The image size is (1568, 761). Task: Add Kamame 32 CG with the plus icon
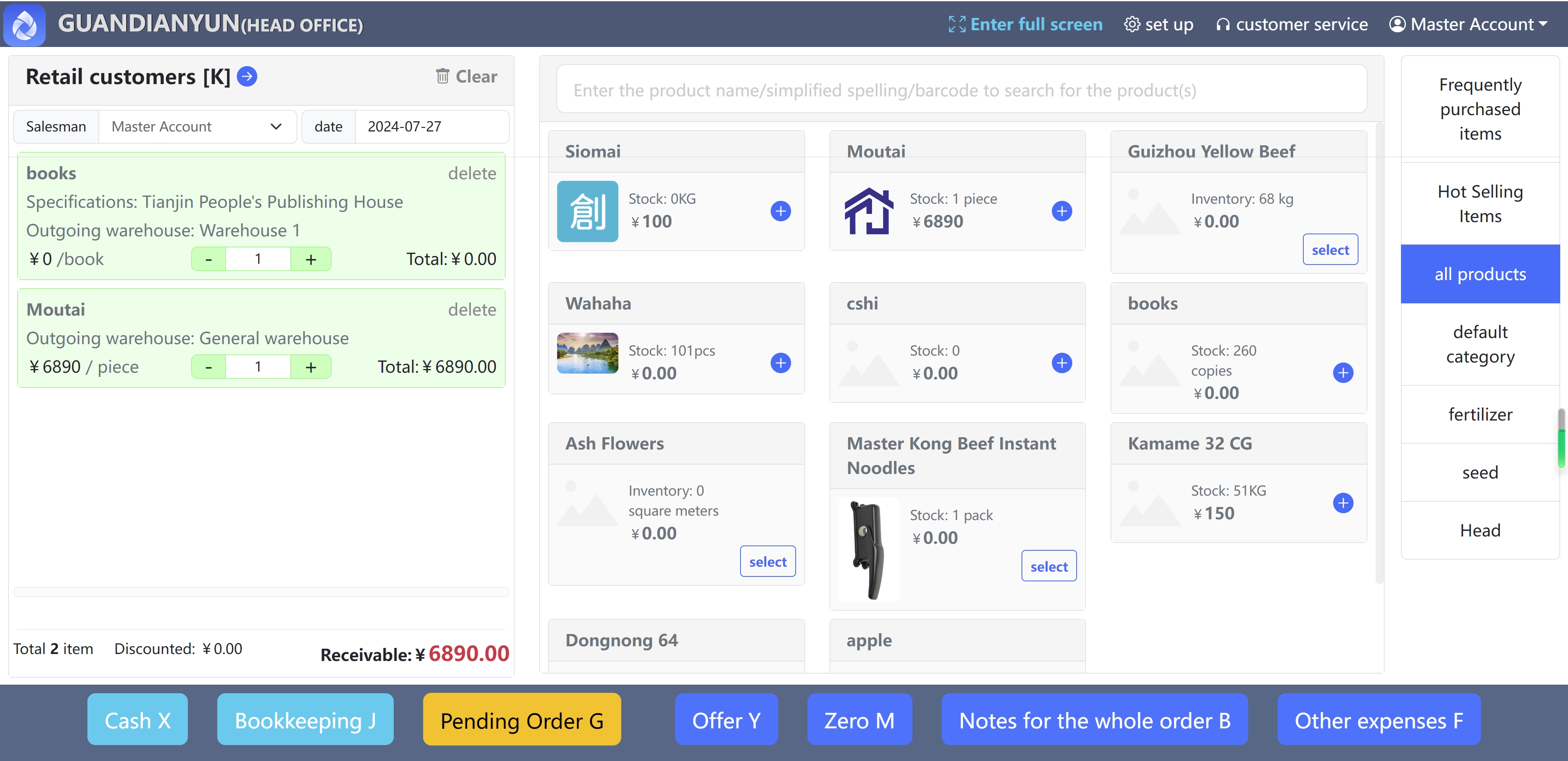pyautogui.click(x=1343, y=503)
